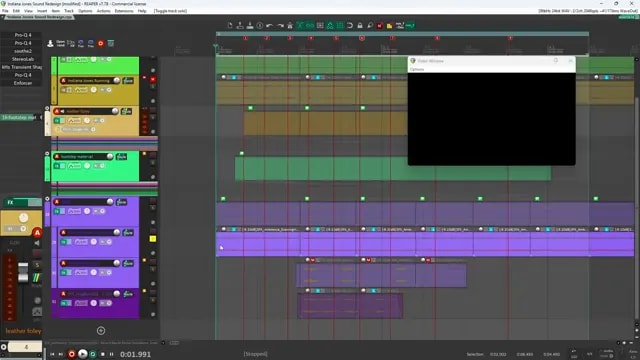Click the red A arm button on mixer strip
This screenshot has height=360, width=640.
tap(37, 233)
